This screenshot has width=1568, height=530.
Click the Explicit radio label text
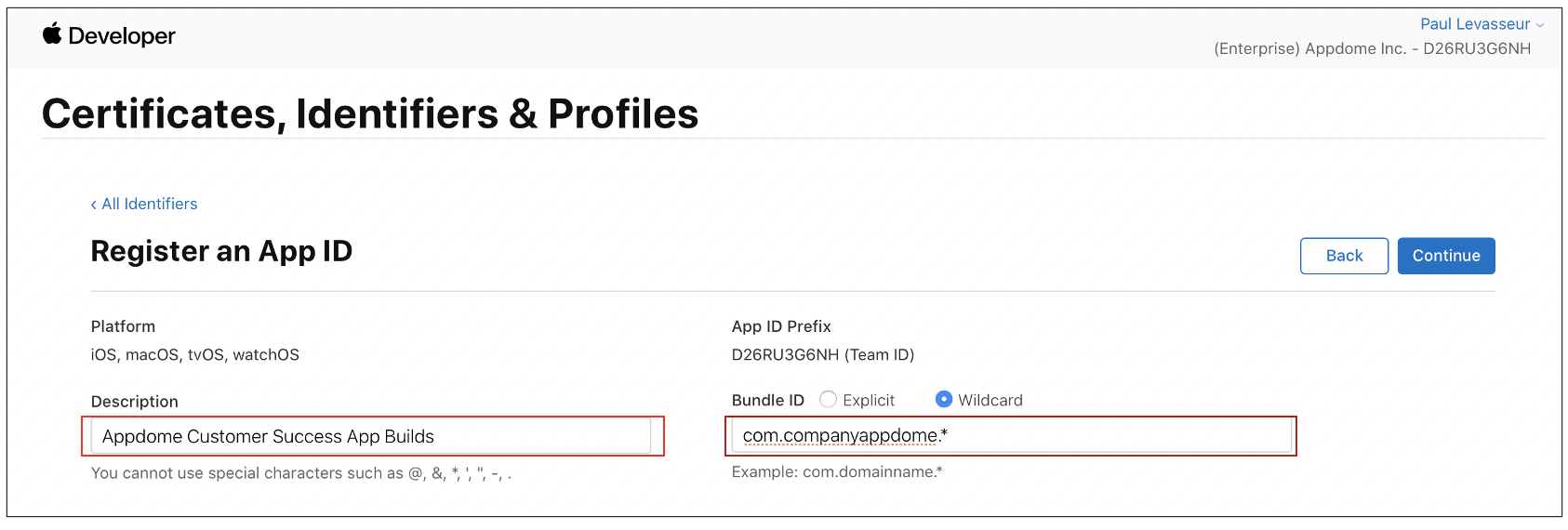[869, 401]
